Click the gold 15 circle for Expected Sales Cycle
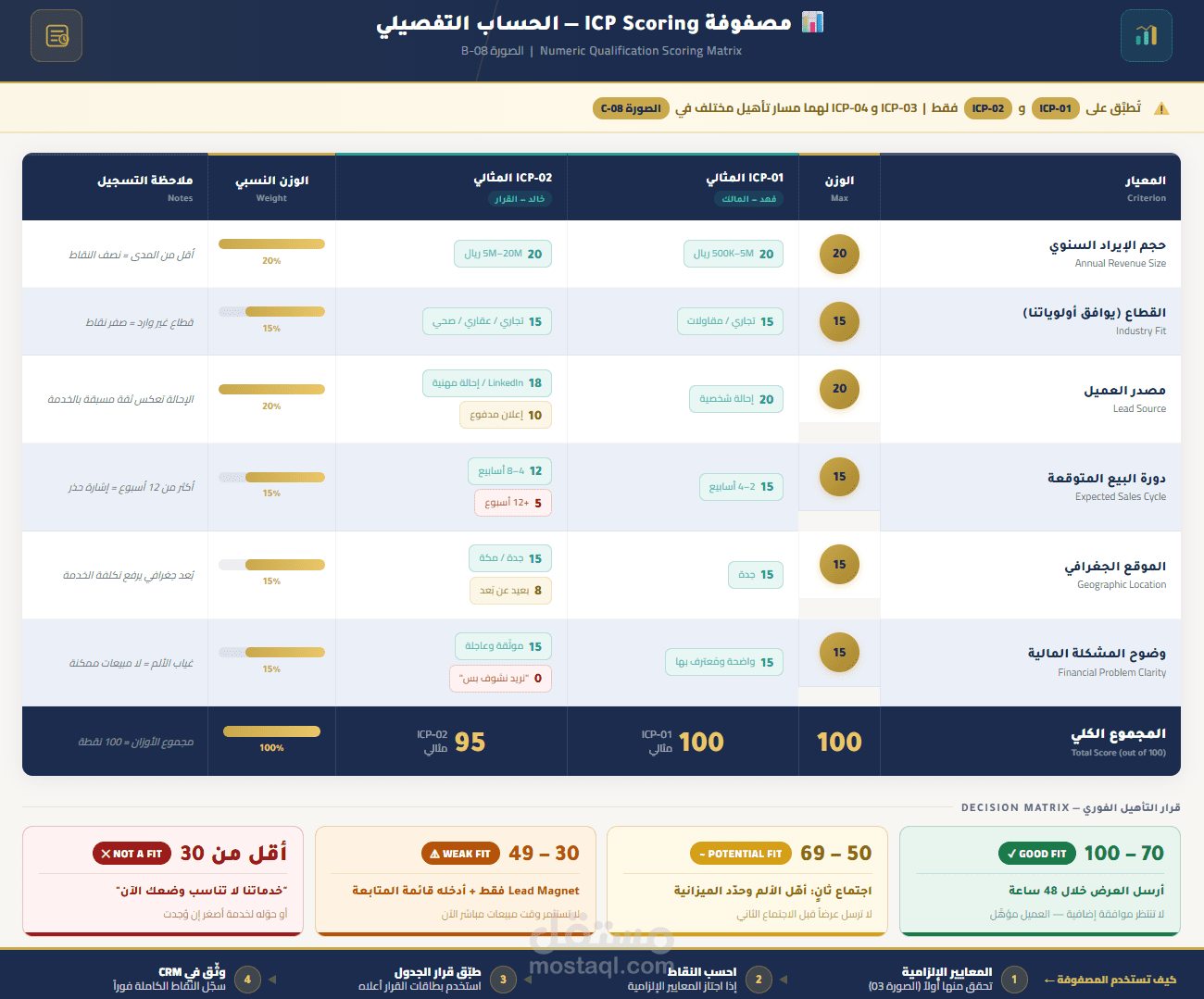Image resolution: width=1204 pixels, height=999 pixels. [x=839, y=477]
